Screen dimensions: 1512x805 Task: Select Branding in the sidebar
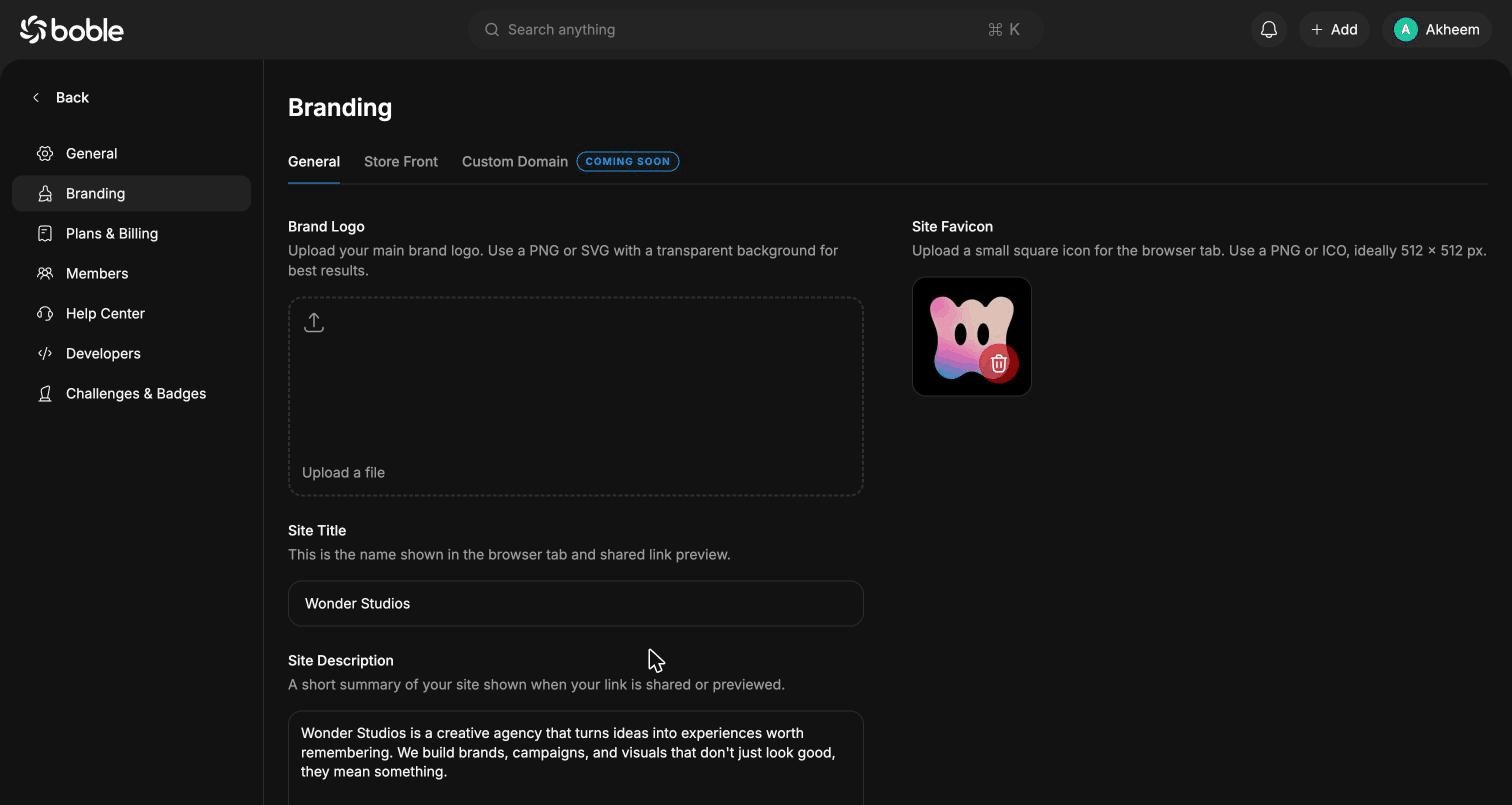click(x=131, y=193)
